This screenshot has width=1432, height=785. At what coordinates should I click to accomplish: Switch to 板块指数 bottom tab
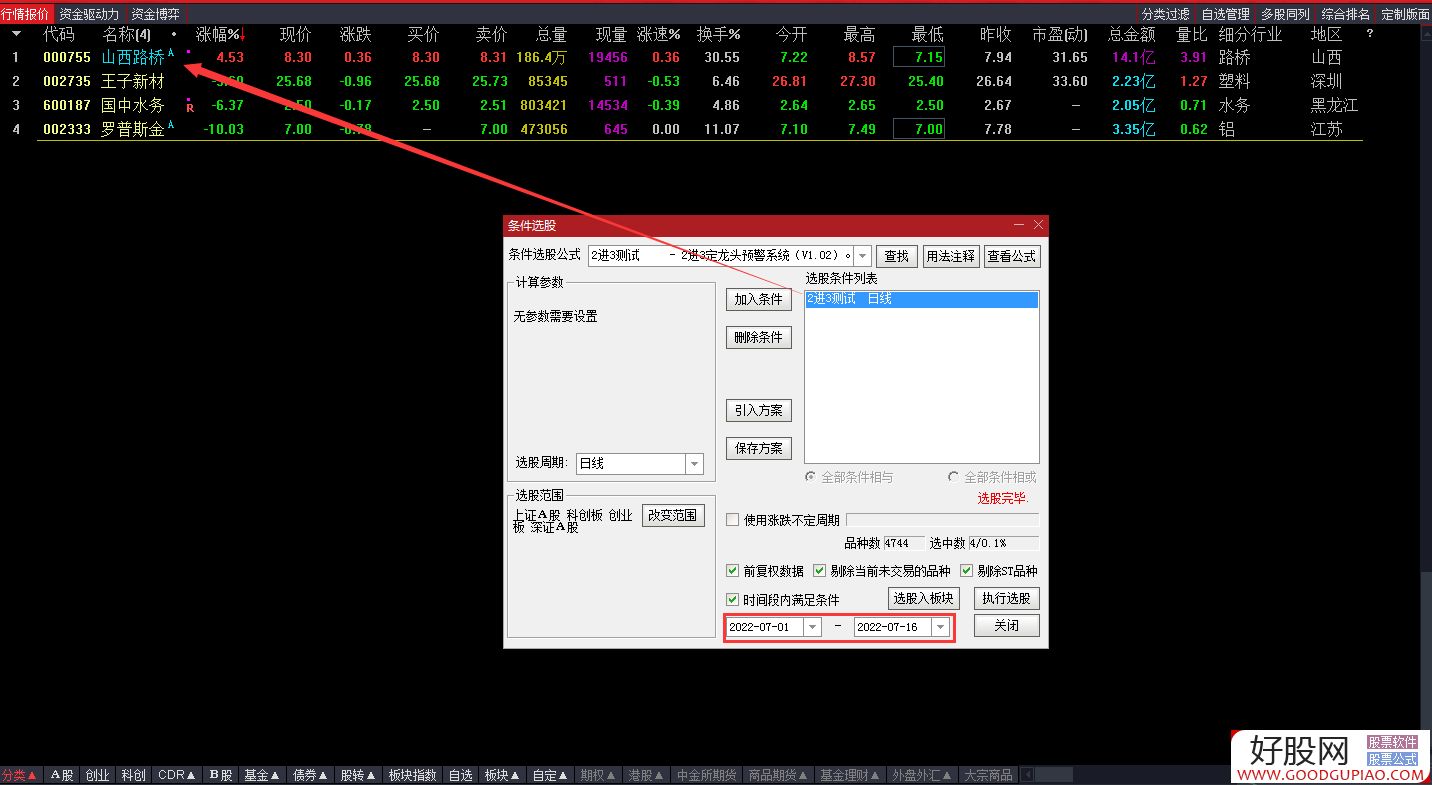412,775
